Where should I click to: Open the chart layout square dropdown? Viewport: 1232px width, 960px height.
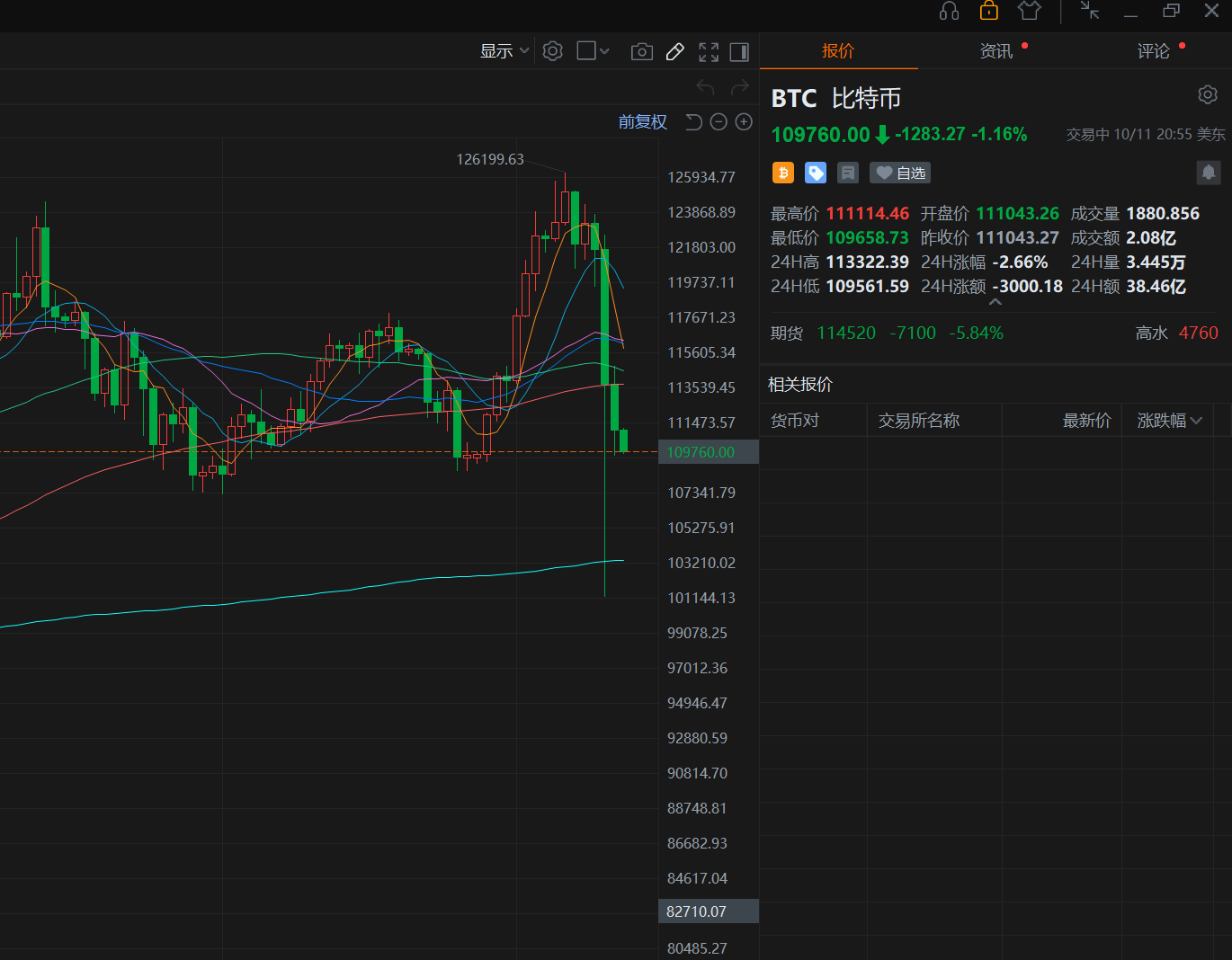[x=593, y=51]
